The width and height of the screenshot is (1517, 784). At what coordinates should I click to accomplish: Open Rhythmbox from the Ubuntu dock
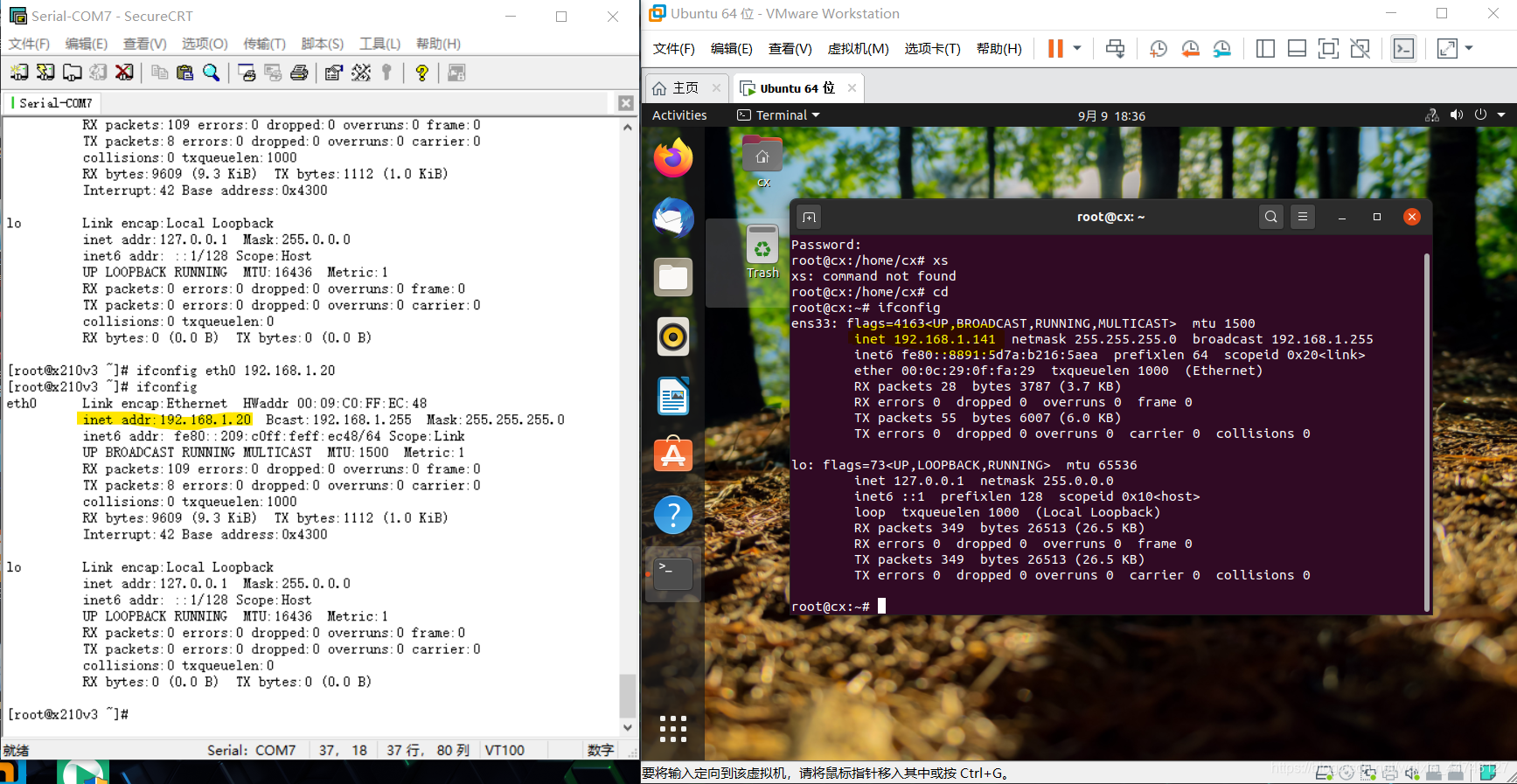pos(673,336)
